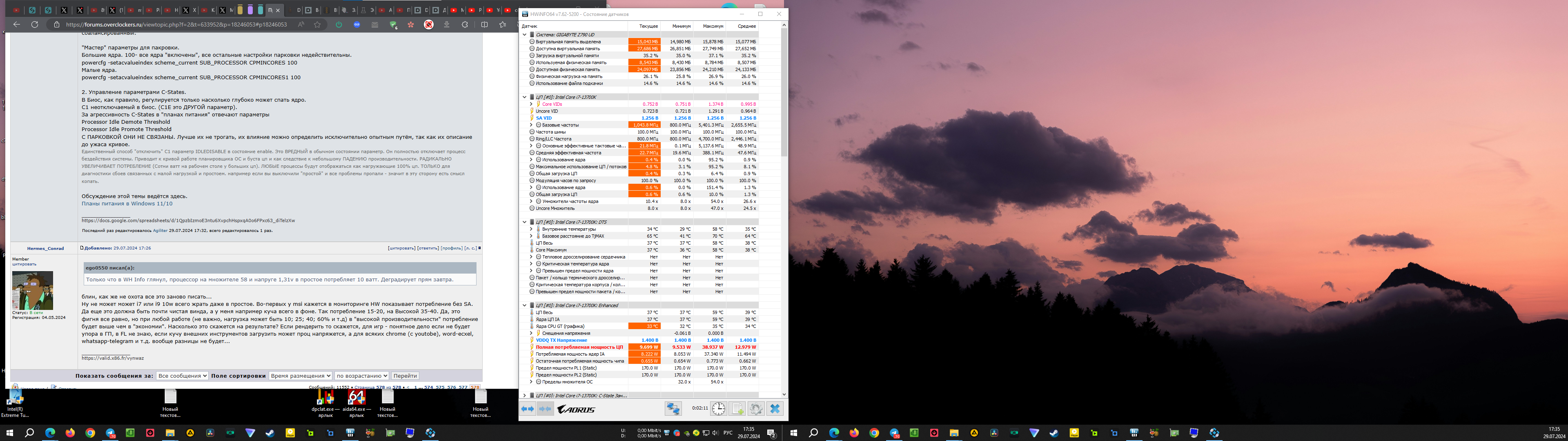Click the "Перейти" button
Screen dimensions: 1568x441
pyautogui.click(x=405, y=376)
